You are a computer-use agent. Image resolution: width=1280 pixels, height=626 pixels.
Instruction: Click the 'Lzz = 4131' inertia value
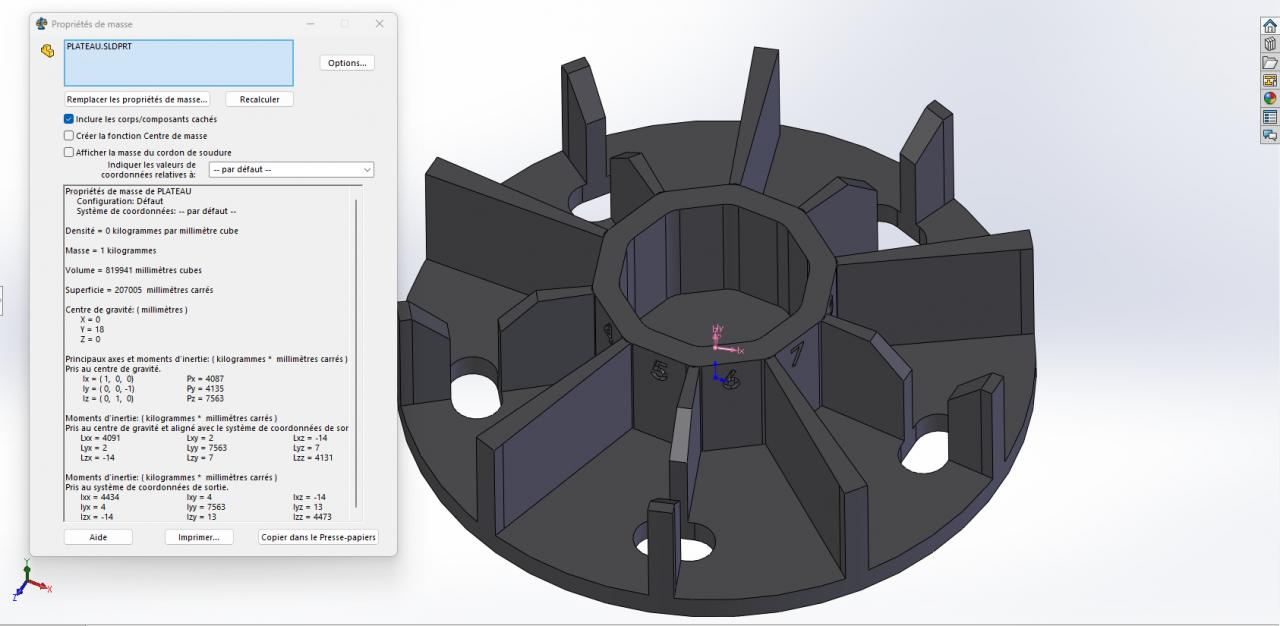(313, 458)
